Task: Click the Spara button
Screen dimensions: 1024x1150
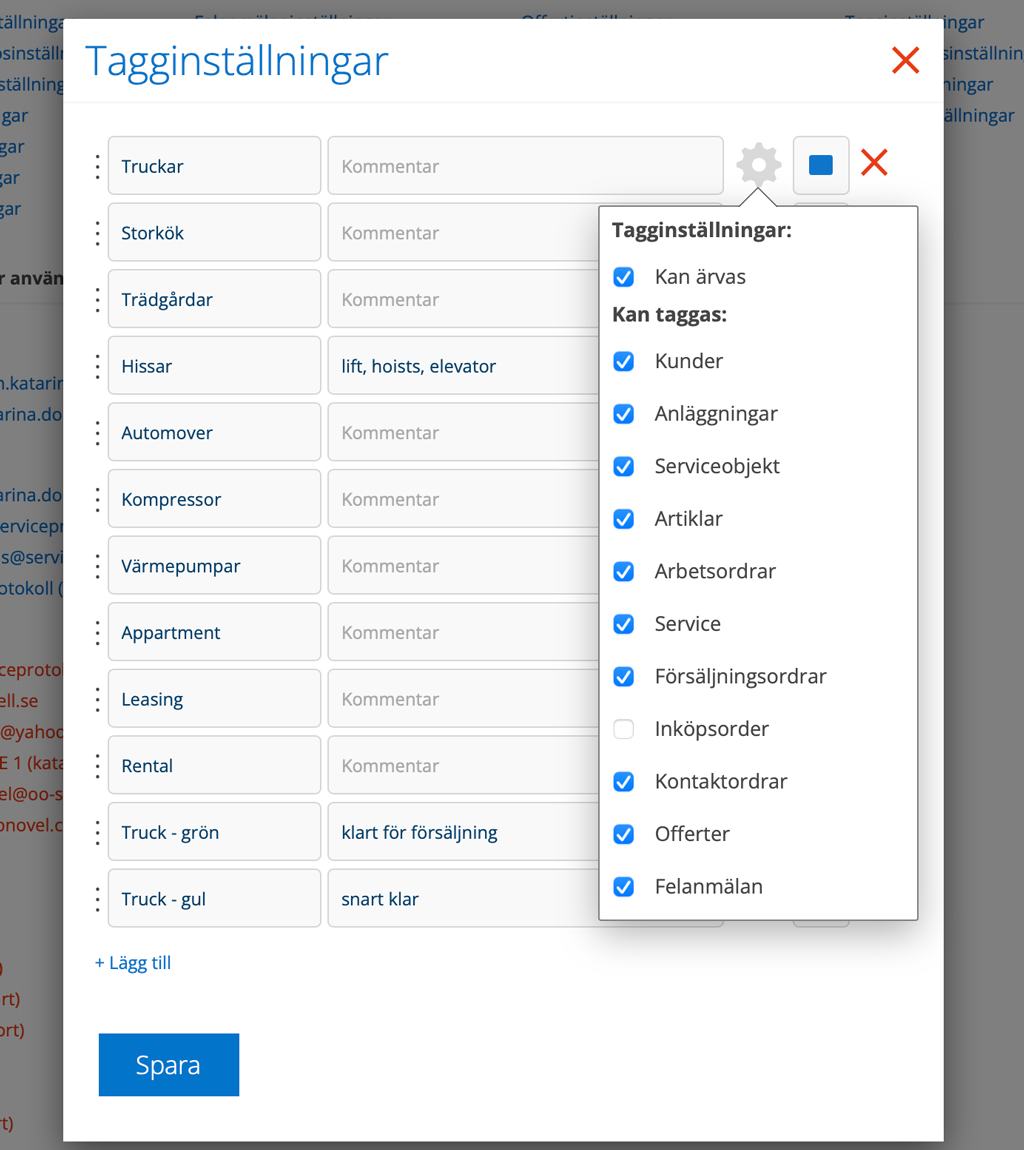Action: point(168,1065)
